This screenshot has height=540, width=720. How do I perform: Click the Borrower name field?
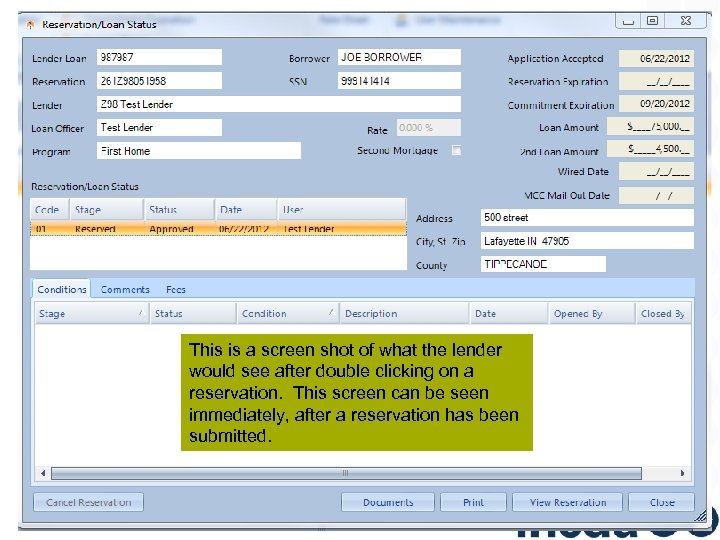click(399, 57)
